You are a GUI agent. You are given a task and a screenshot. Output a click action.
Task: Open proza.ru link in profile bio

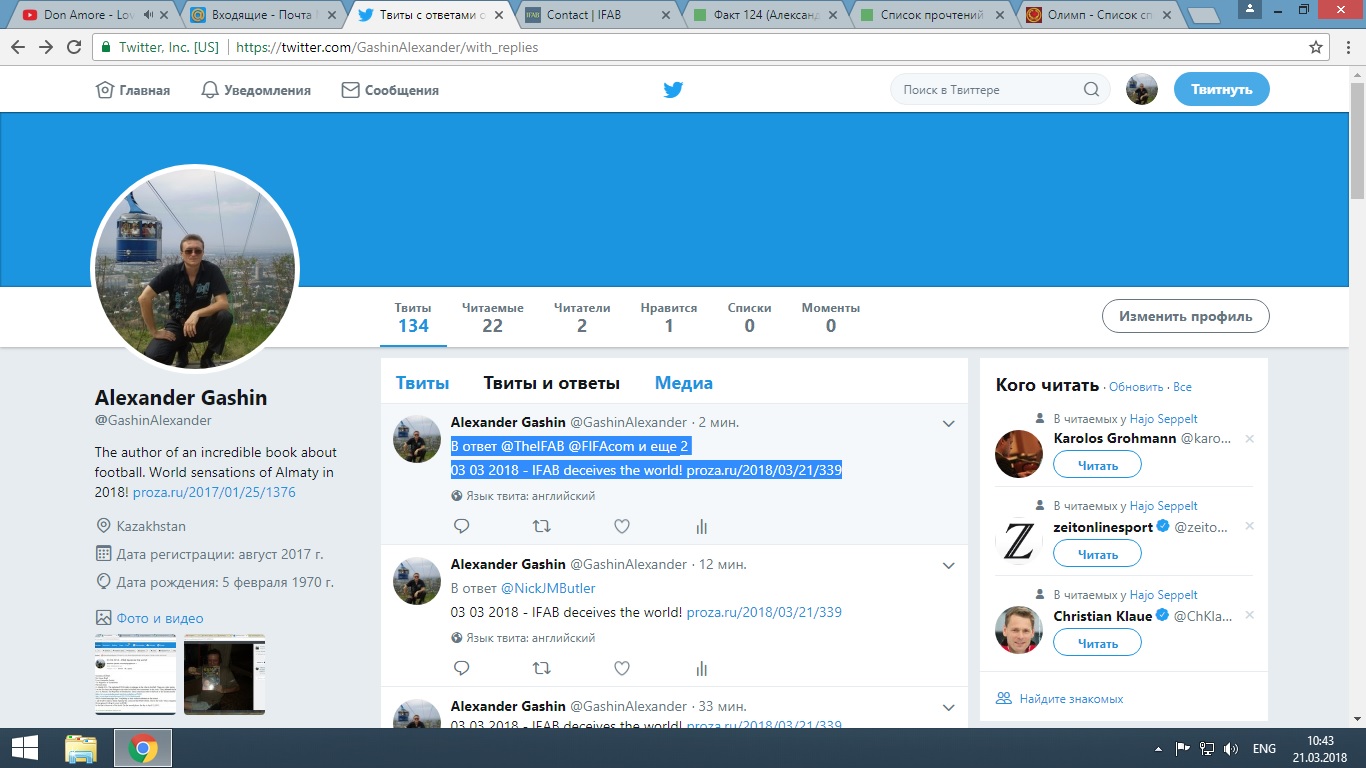(214, 492)
